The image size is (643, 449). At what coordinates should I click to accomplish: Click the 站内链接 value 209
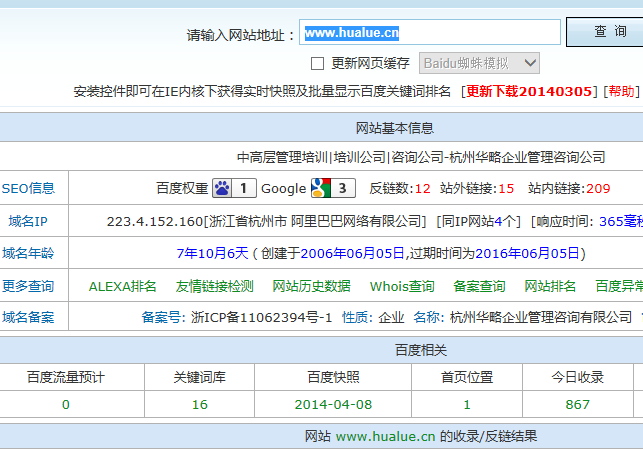pyautogui.click(x=598, y=189)
